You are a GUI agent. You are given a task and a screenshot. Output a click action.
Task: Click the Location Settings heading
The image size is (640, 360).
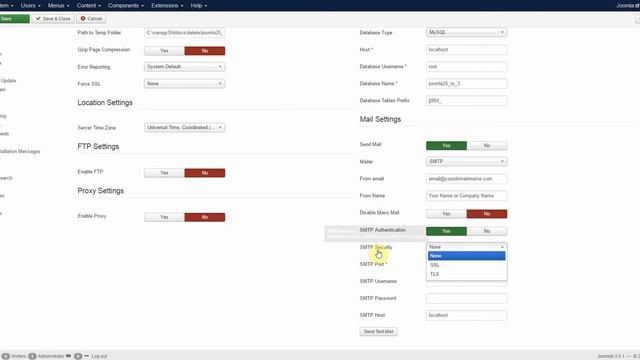pos(105,102)
